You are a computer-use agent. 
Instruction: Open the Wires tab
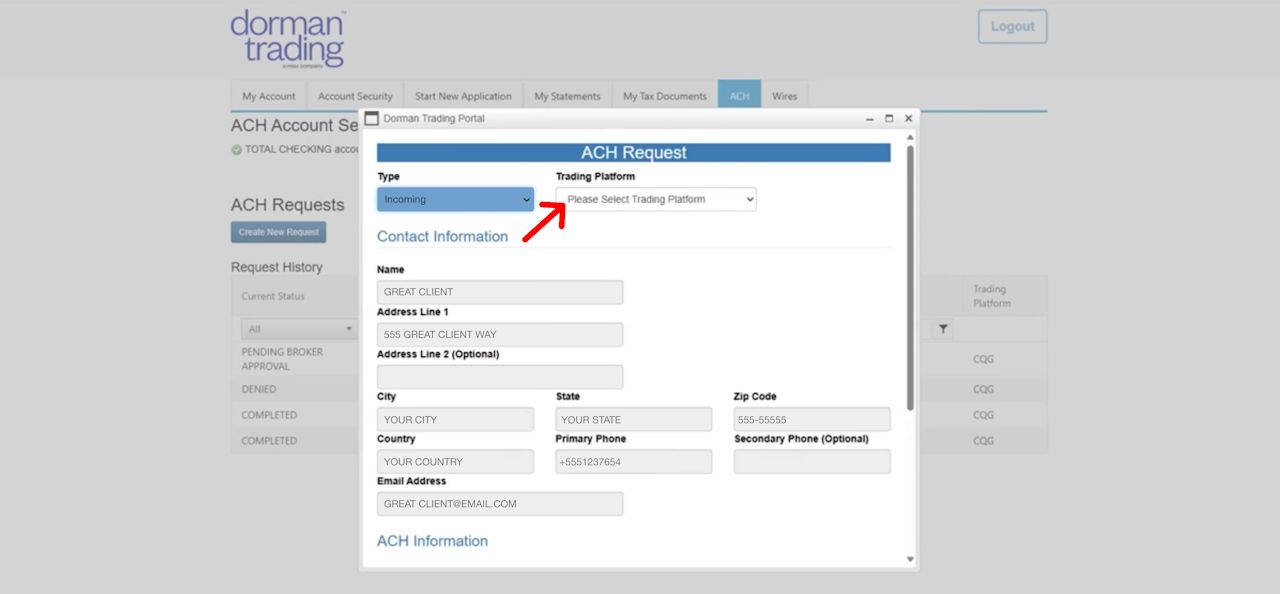[x=785, y=96]
